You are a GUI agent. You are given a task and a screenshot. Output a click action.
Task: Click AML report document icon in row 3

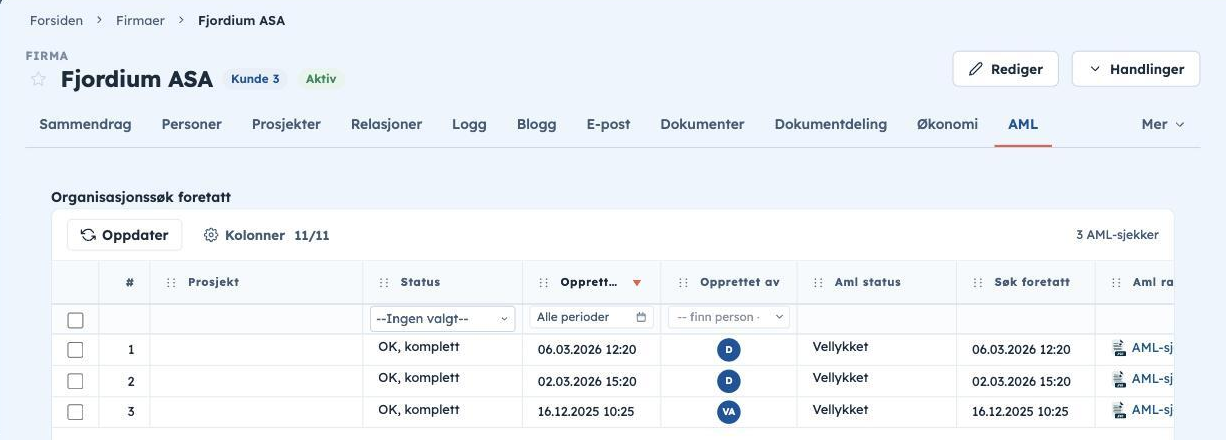1119,410
